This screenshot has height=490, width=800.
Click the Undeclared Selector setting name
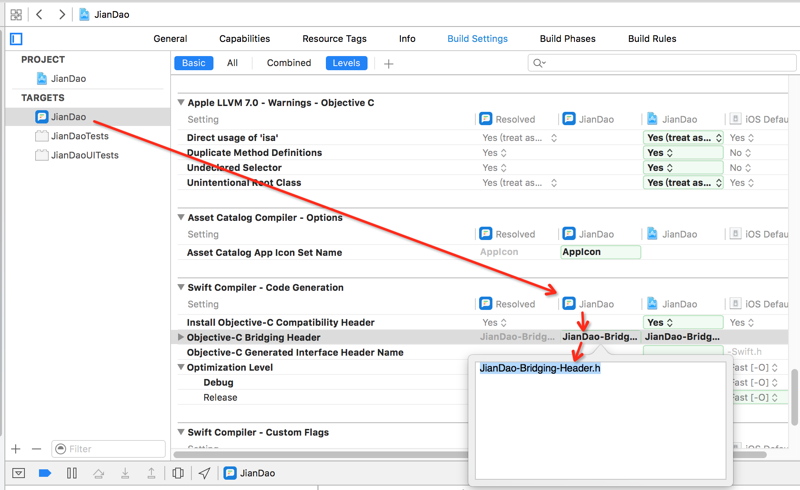pyautogui.click(x=234, y=167)
